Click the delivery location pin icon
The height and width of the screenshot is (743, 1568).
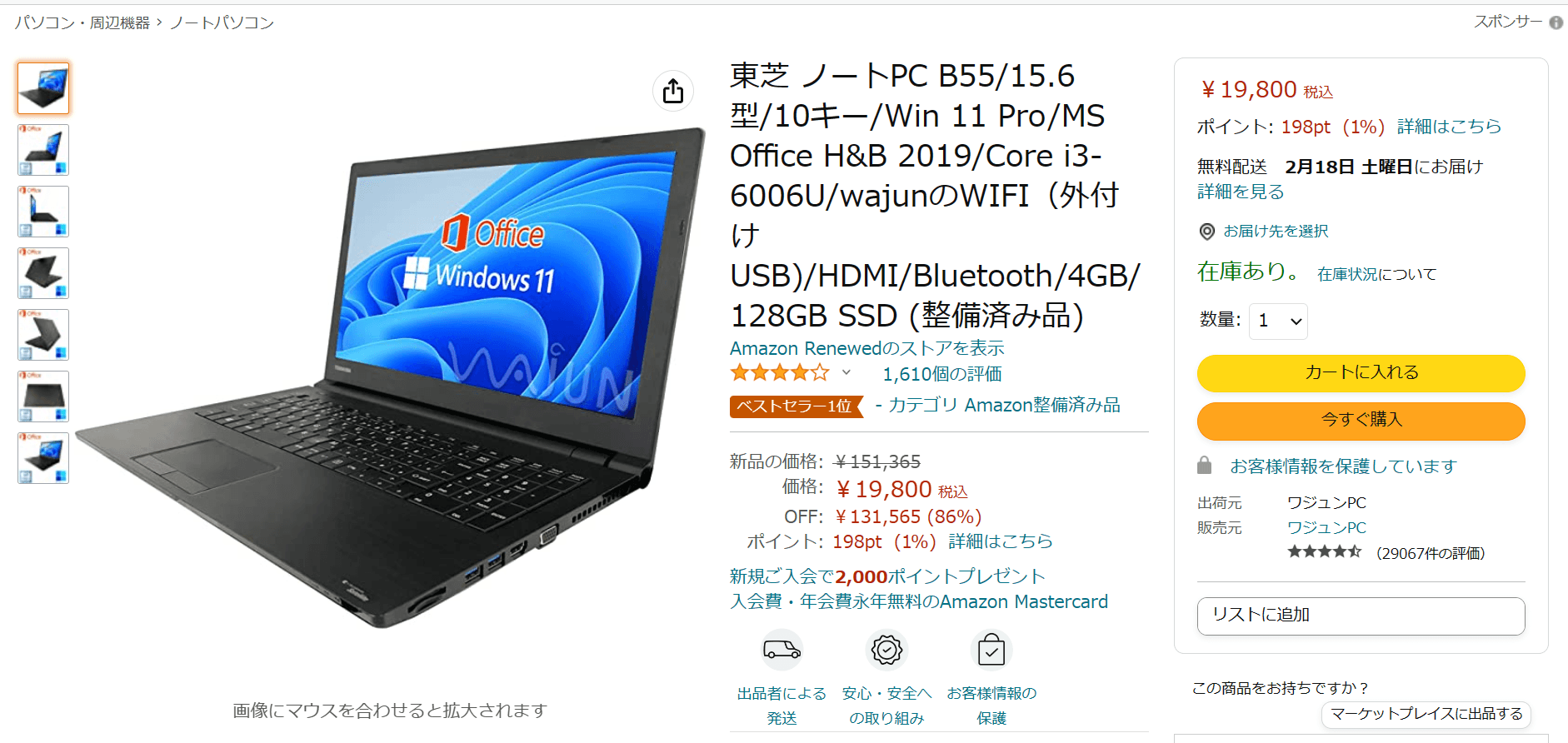[1206, 232]
